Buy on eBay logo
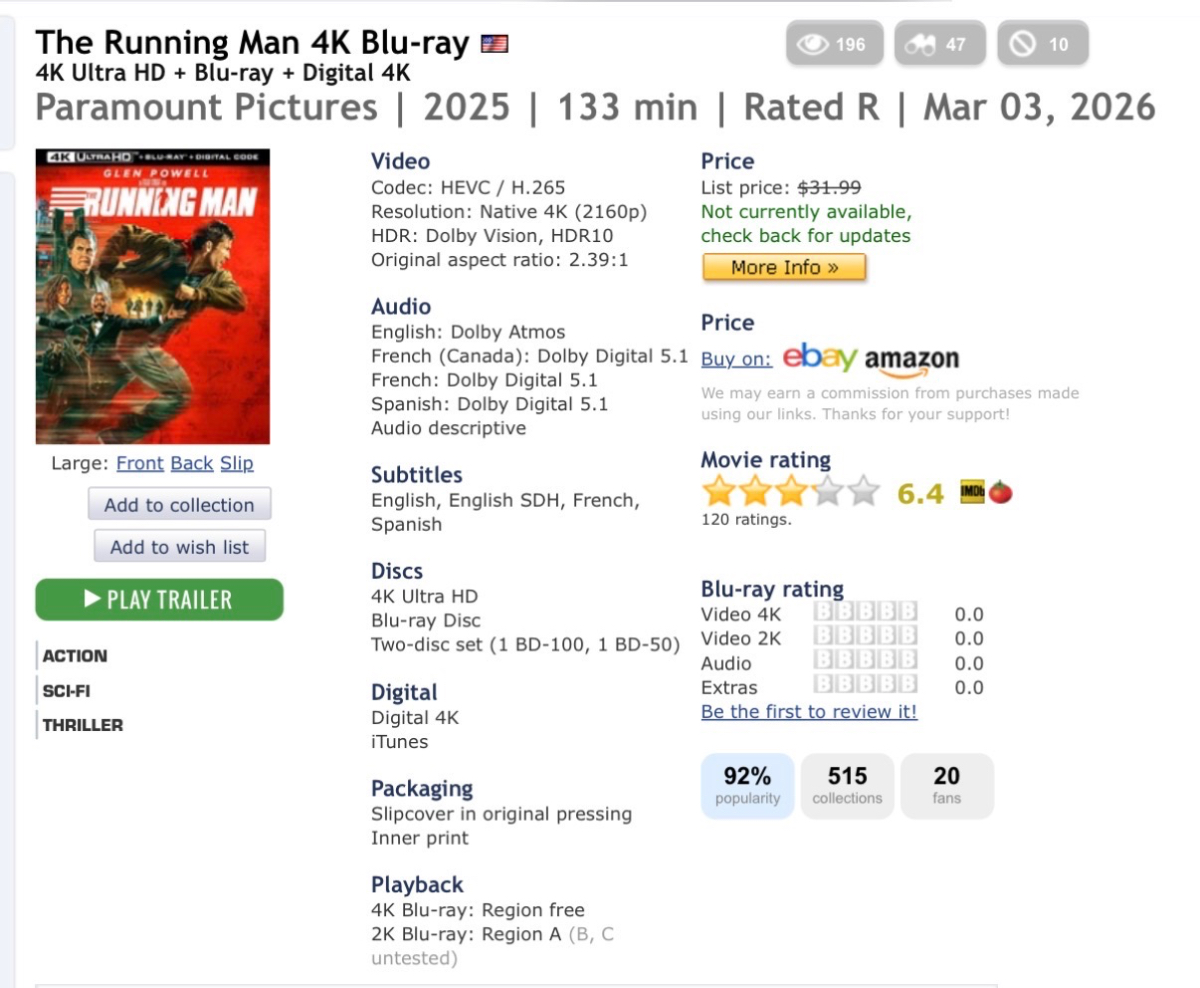1200x988 pixels. (x=819, y=358)
